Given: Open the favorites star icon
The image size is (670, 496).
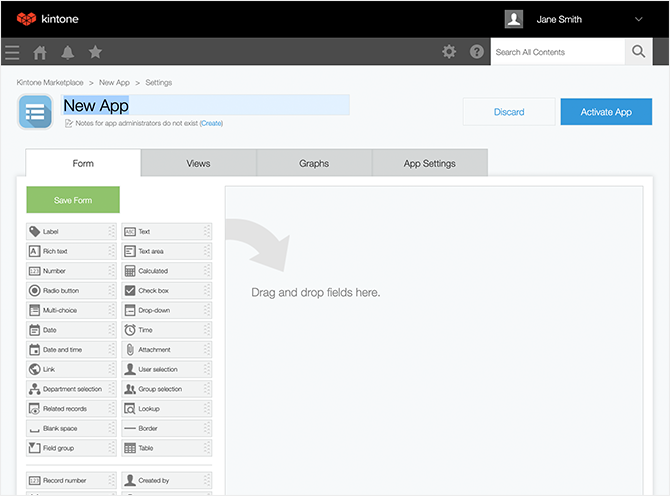Looking at the screenshot, I should pos(95,52).
